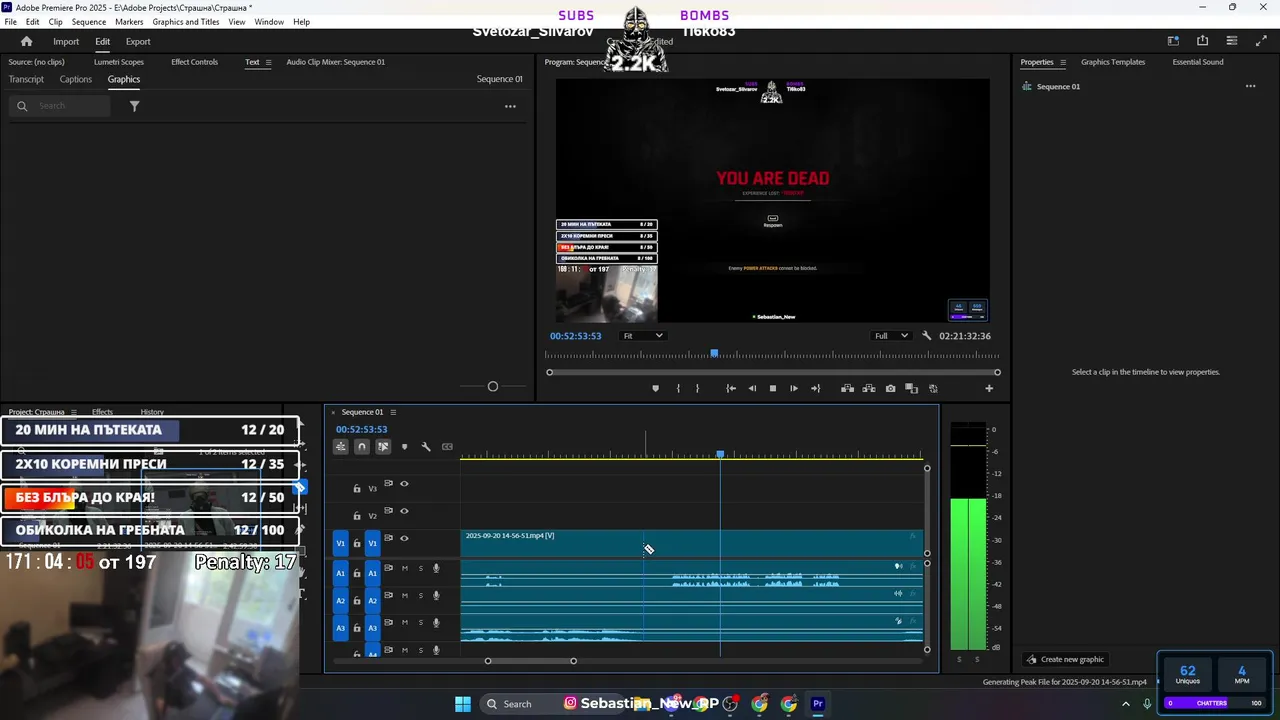Stop playback in Program Monitor
Viewport: 1280px width, 720px height.
tap(773, 388)
